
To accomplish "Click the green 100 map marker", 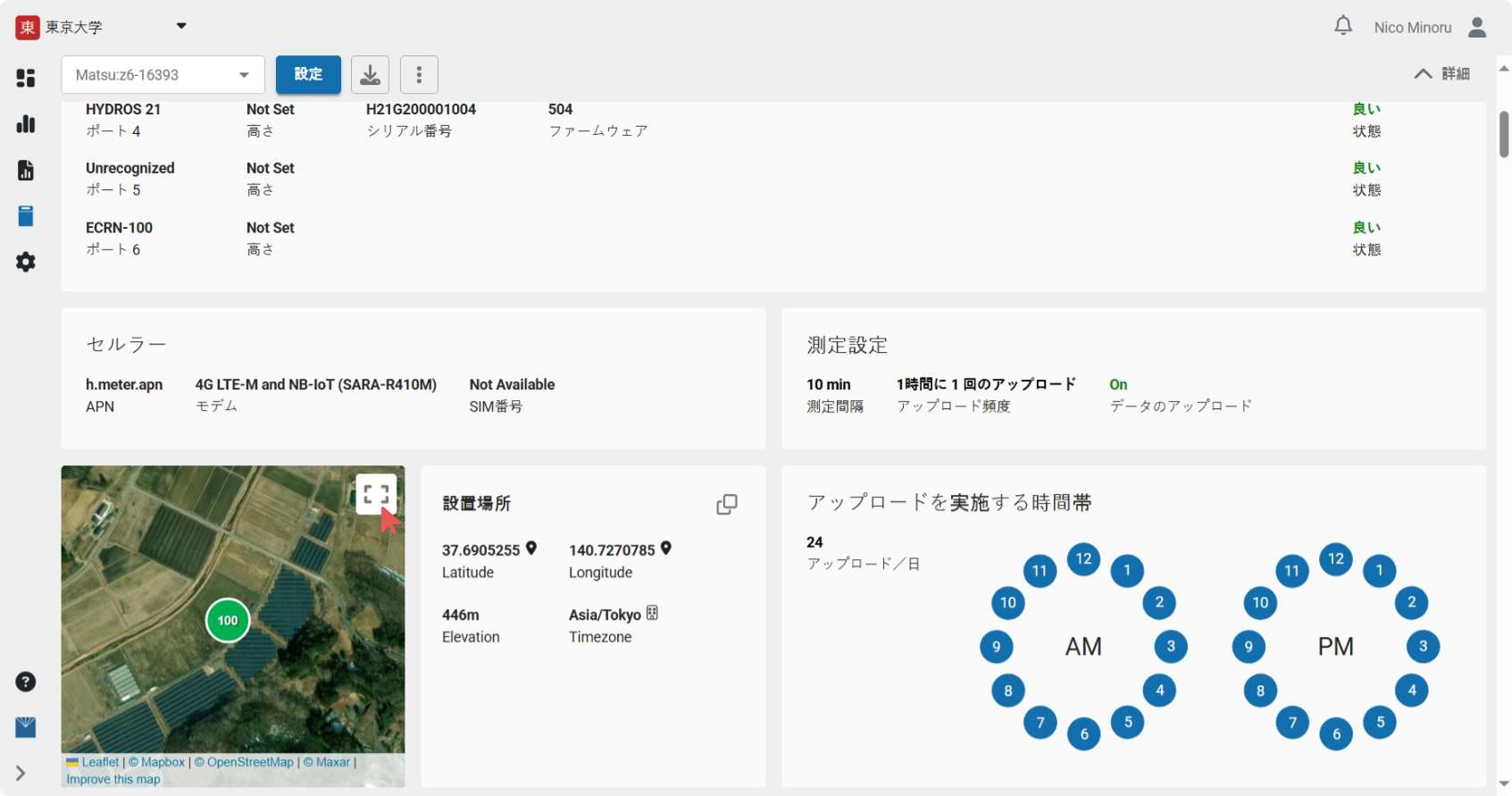I will (x=228, y=620).
